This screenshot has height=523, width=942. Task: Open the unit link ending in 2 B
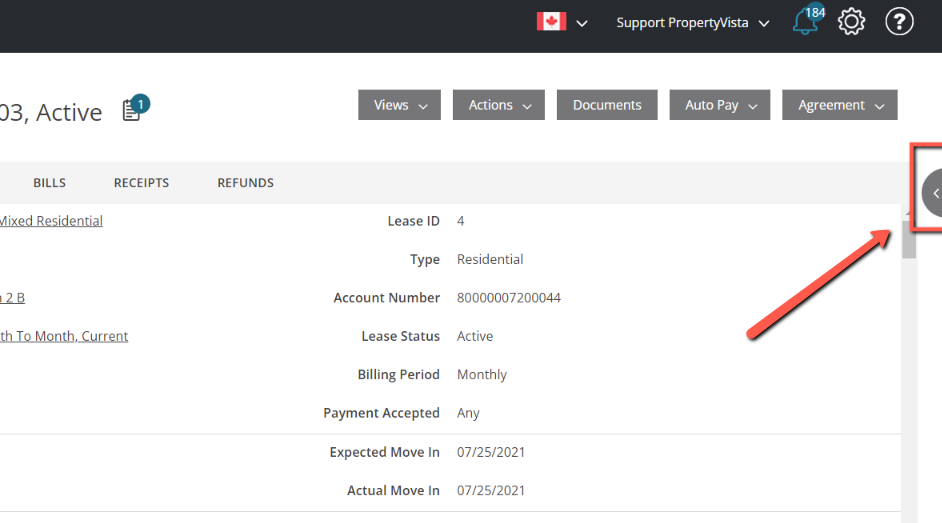tap(12, 298)
